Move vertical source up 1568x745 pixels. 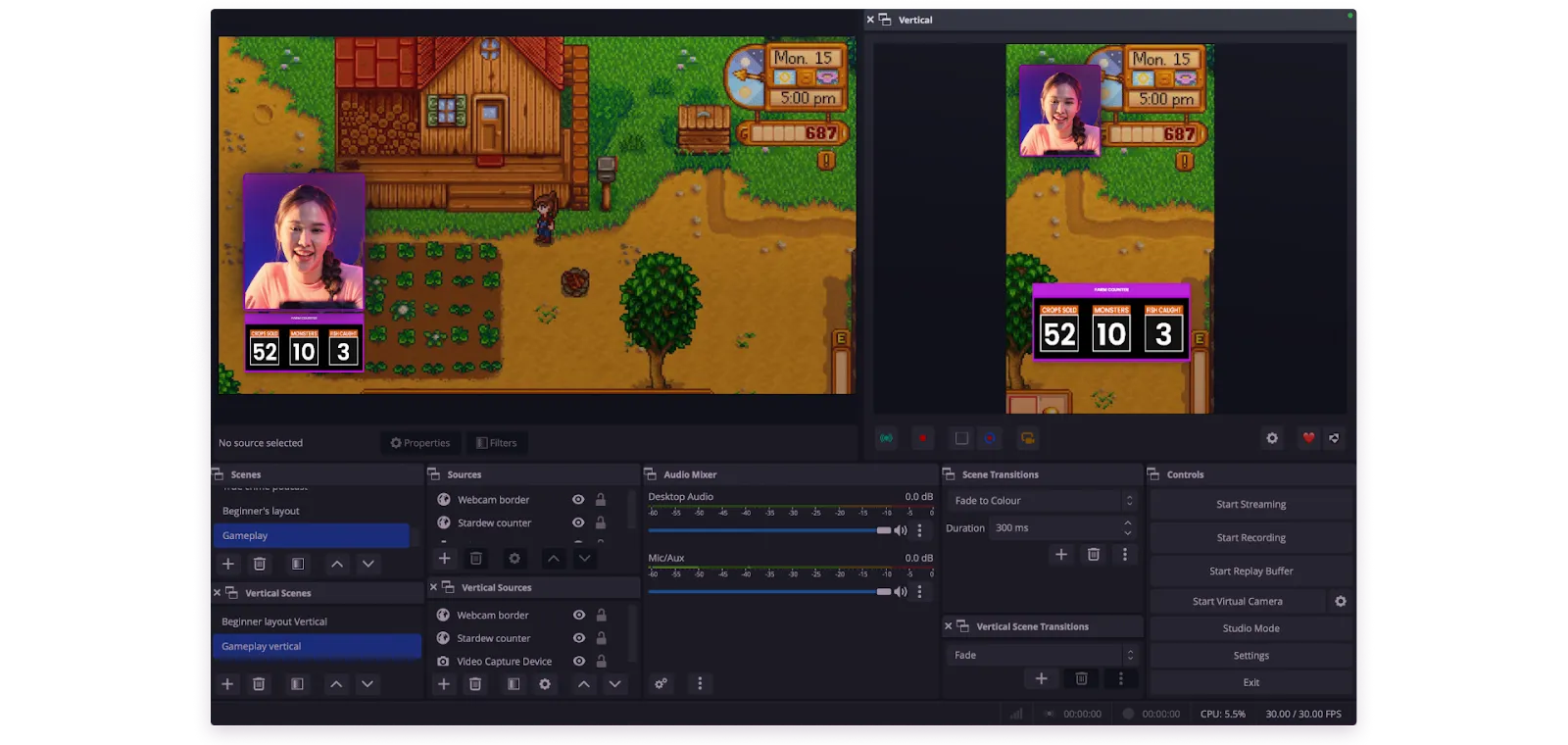pyautogui.click(x=584, y=684)
